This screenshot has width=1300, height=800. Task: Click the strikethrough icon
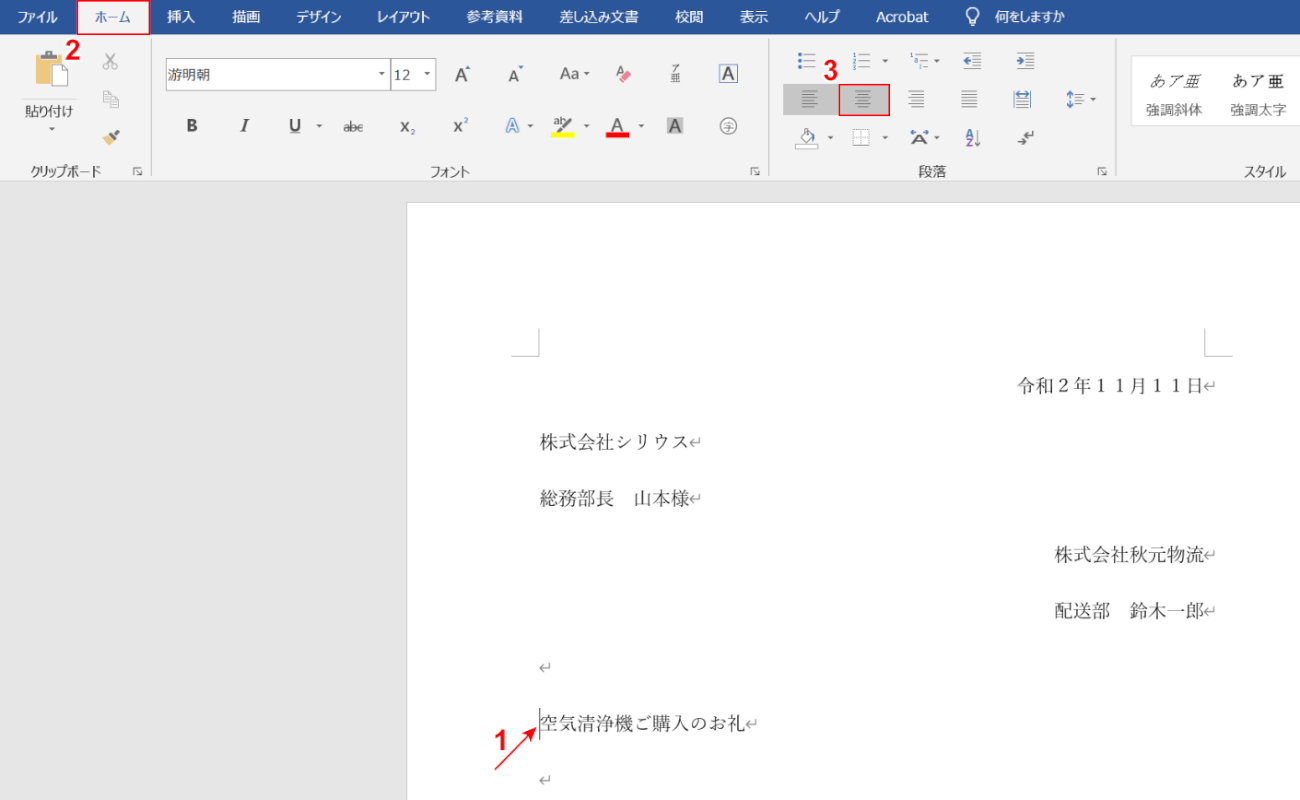[352, 126]
